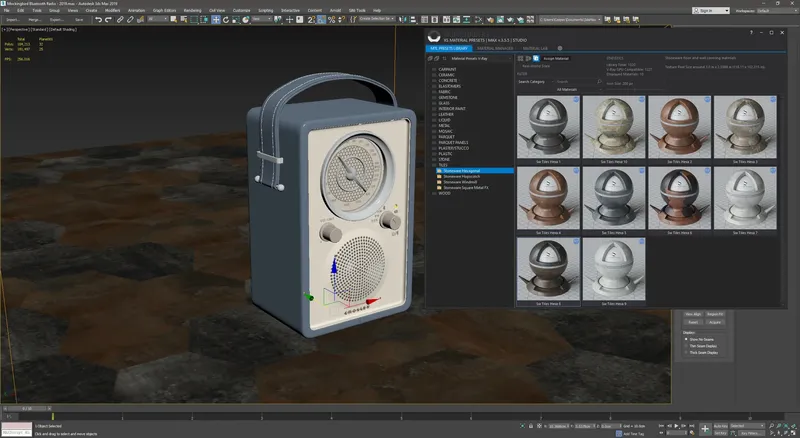Open the help question mark icon

[751, 32]
